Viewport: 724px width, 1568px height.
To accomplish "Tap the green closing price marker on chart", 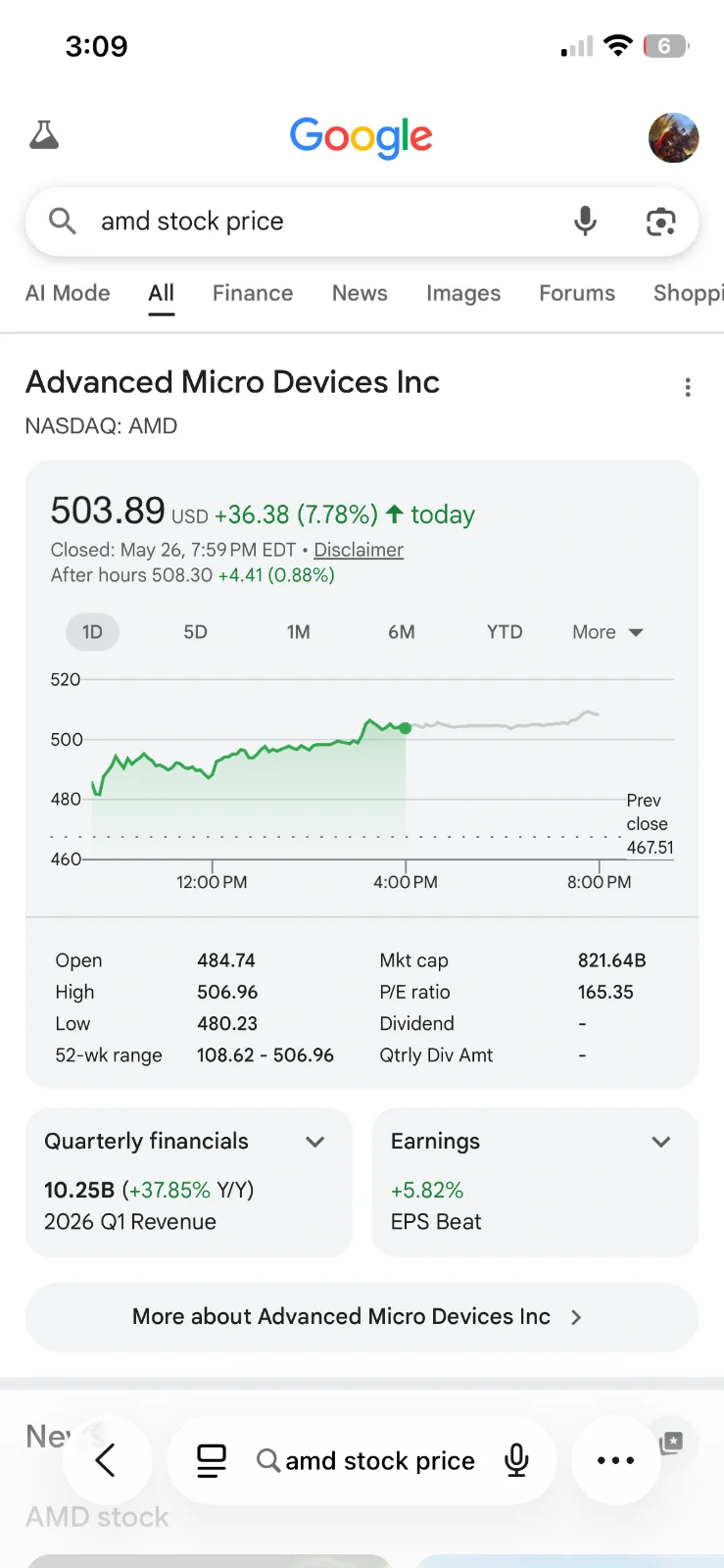I will coord(406,728).
